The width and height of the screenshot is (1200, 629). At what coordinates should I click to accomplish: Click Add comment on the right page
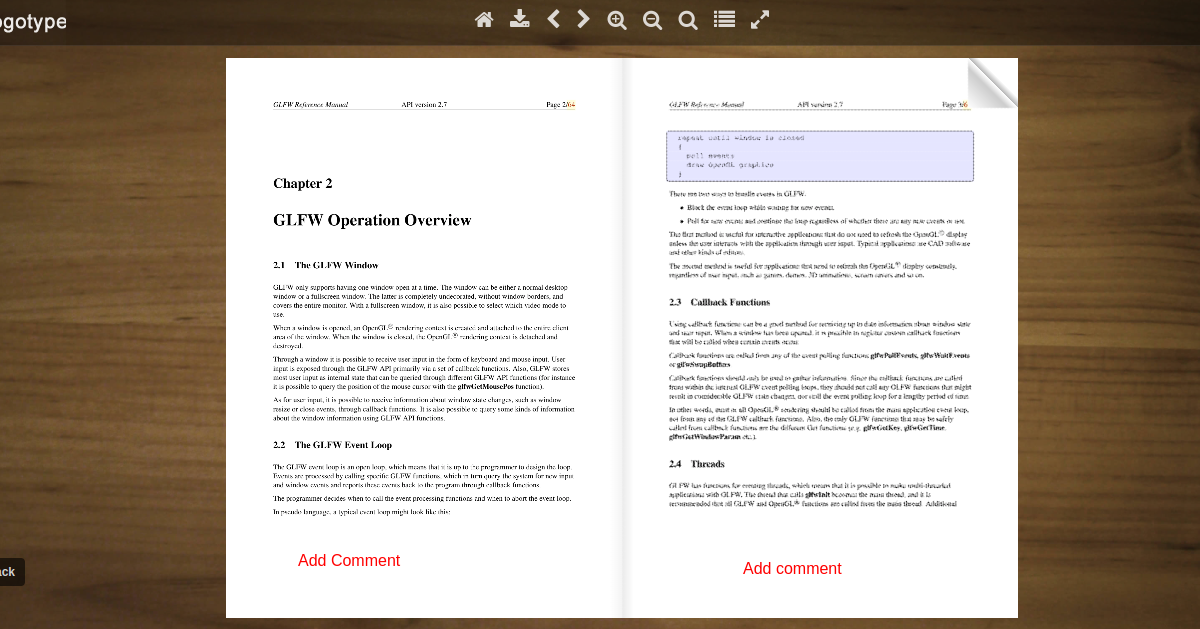click(x=792, y=569)
